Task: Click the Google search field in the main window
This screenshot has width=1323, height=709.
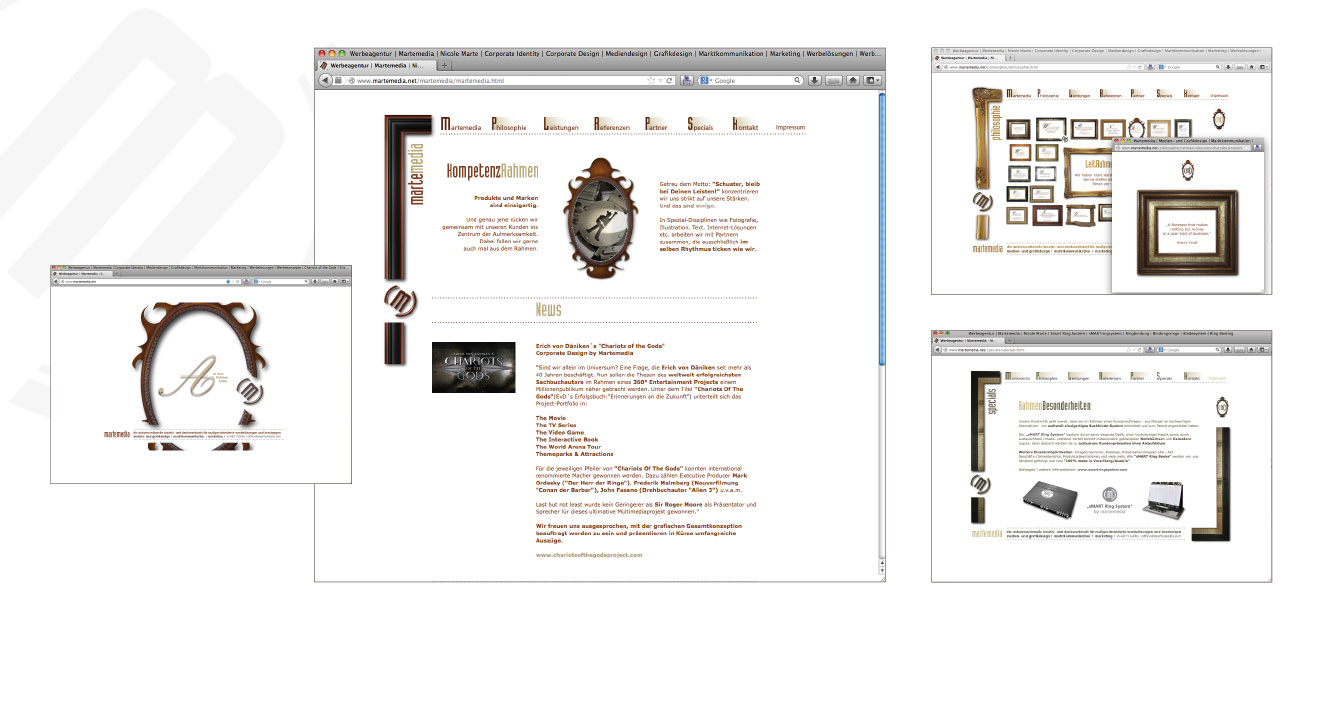Action: point(752,80)
